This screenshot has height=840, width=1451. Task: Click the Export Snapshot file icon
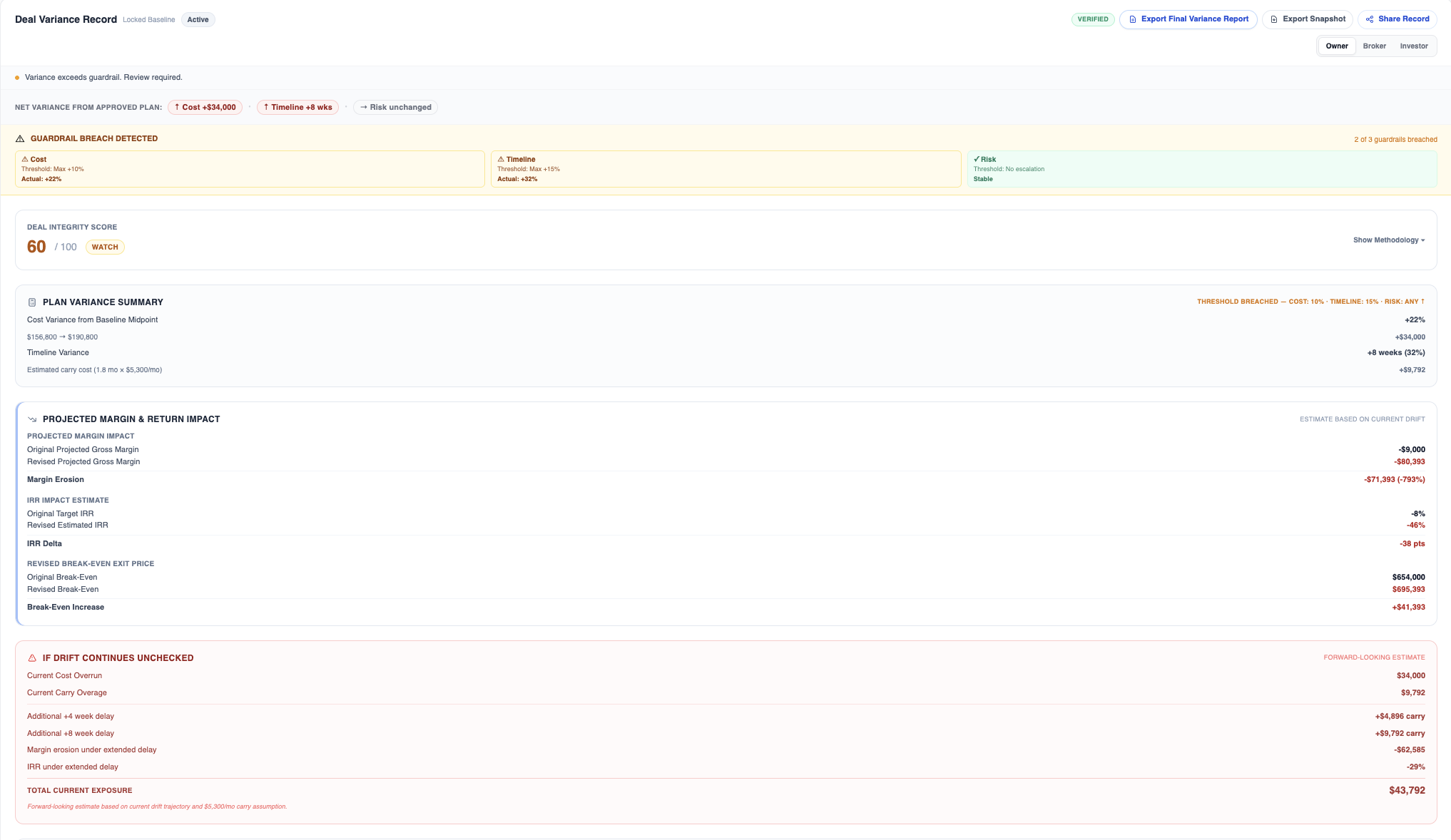(x=1274, y=19)
